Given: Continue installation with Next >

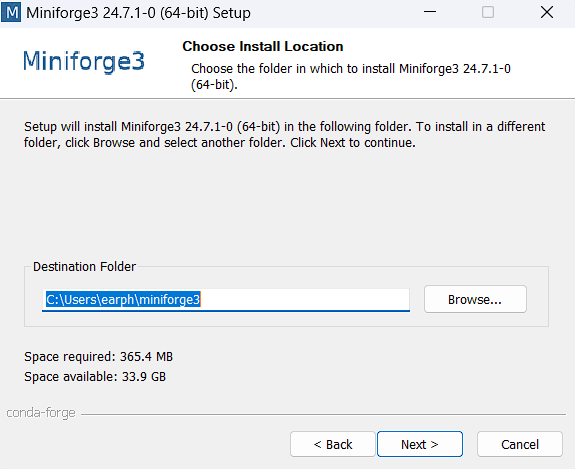Looking at the screenshot, I should [x=420, y=444].
